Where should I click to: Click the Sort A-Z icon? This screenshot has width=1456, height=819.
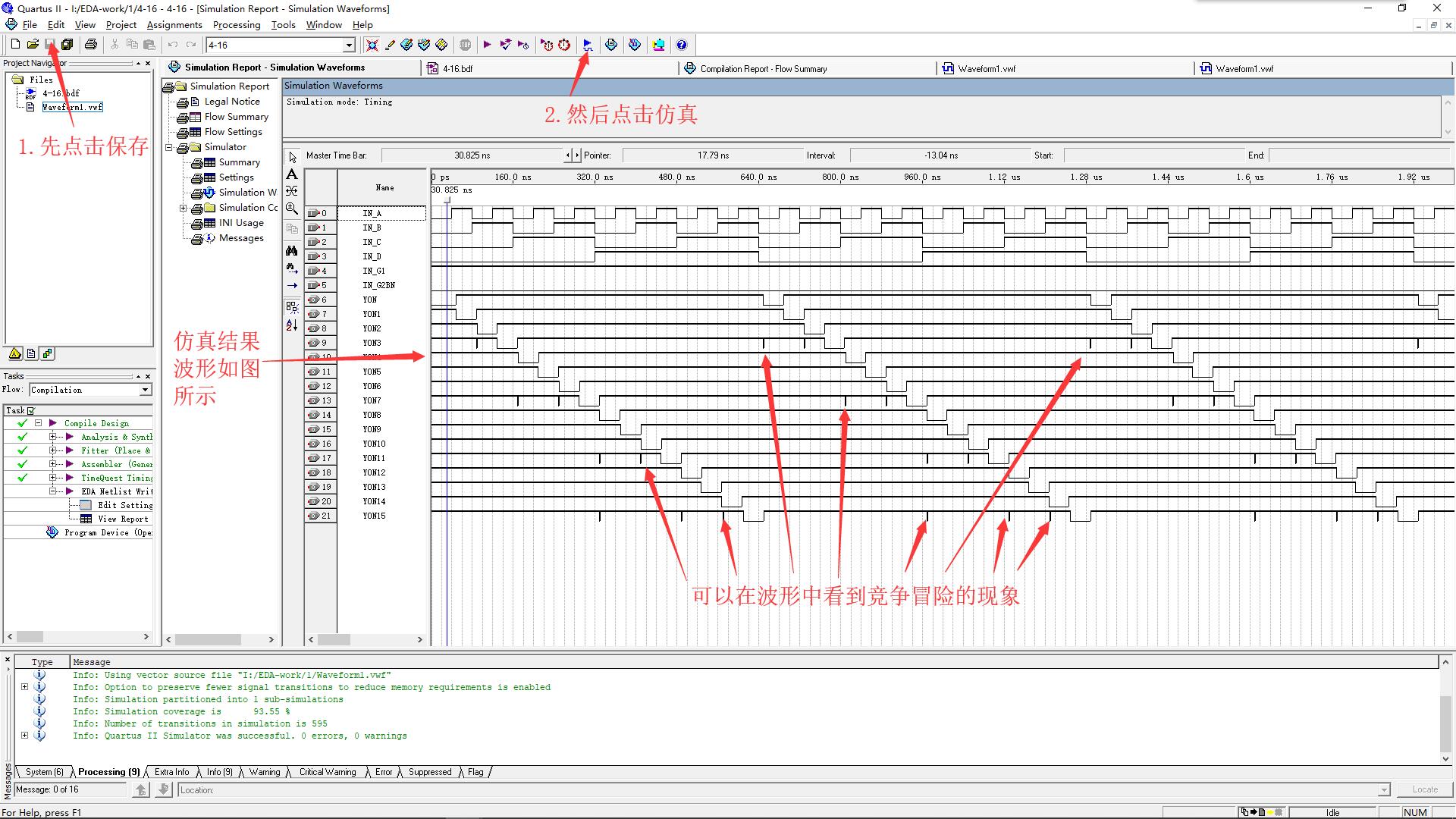[x=292, y=325]
